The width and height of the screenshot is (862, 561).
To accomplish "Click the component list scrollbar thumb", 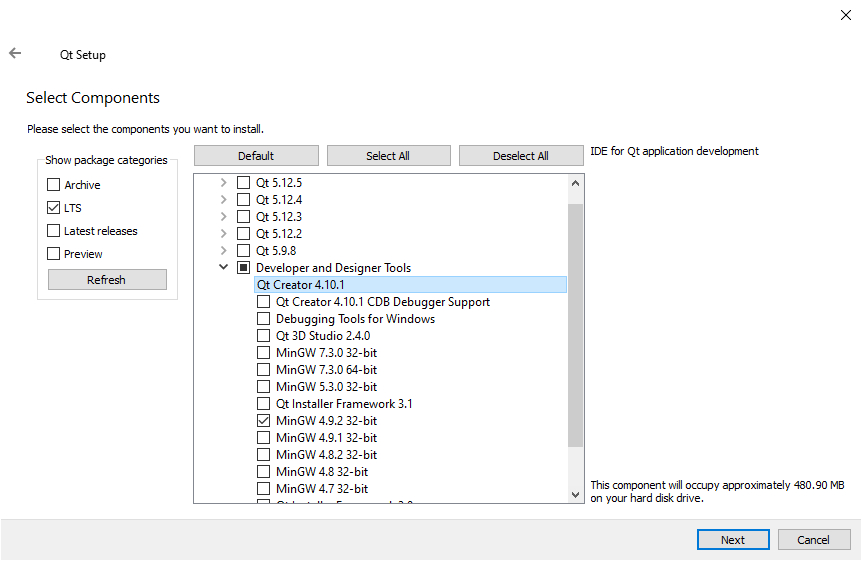I will click(x=575, y=325).
